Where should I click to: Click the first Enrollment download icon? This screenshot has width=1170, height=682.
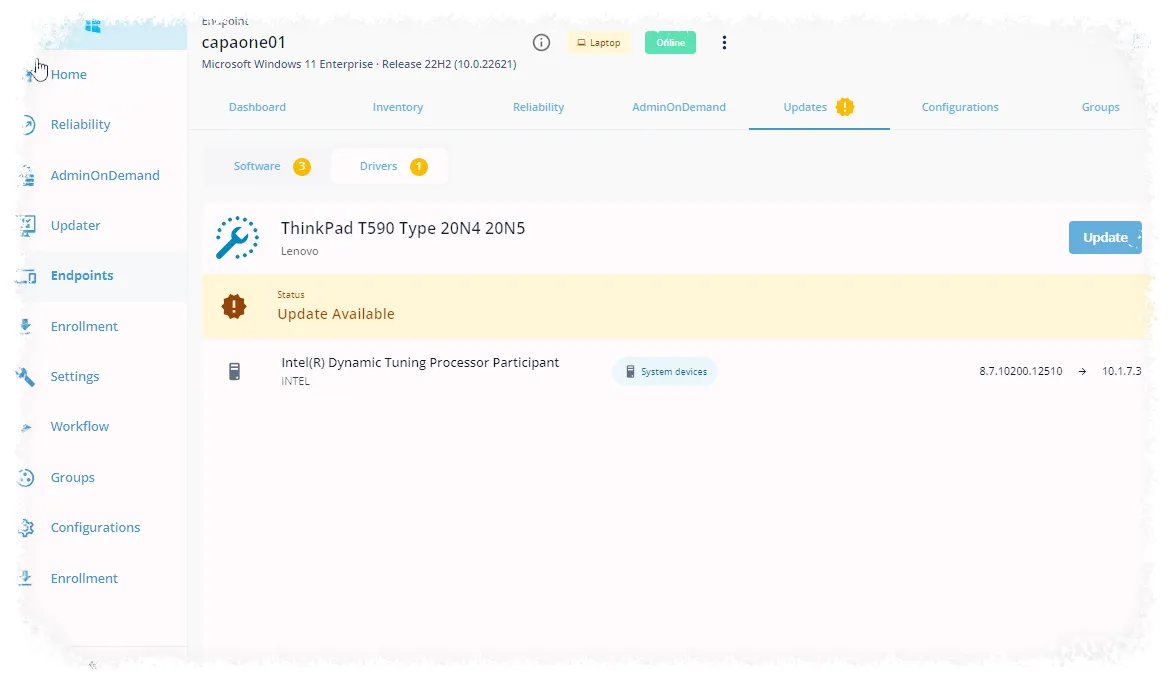pos(26,326)
